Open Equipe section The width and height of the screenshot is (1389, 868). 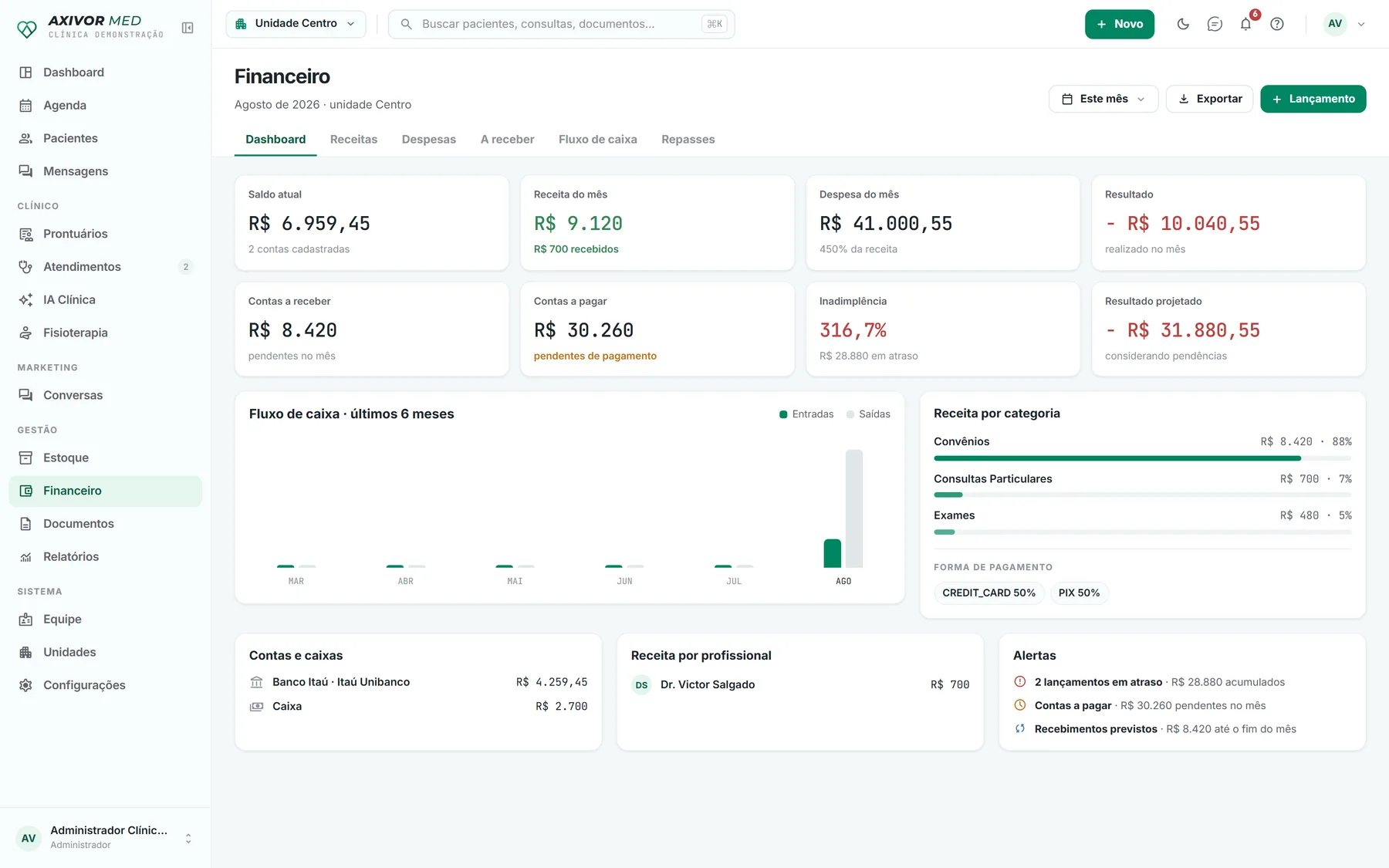click(x=105, y=619)
